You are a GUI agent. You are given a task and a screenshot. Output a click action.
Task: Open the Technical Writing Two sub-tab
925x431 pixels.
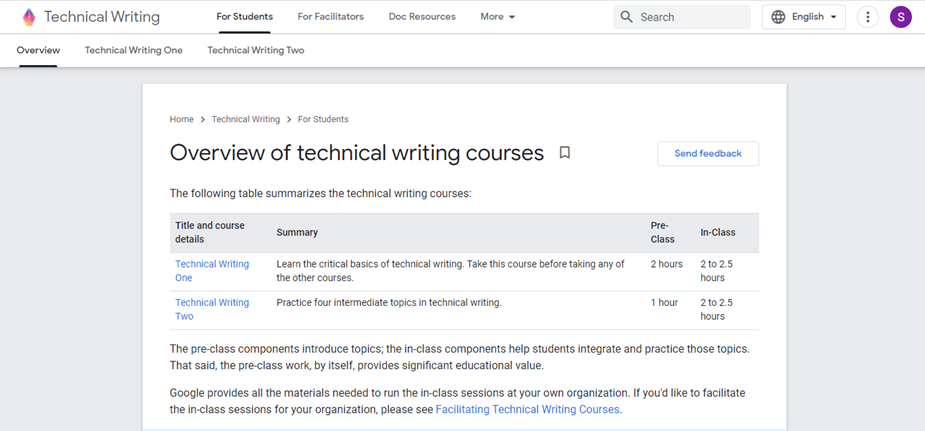[255, 50]
